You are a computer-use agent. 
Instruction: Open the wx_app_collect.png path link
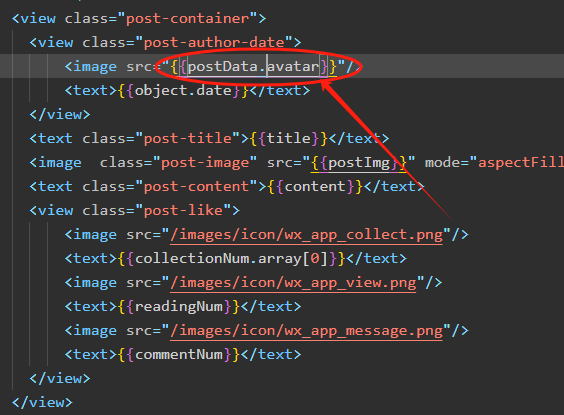306,235
